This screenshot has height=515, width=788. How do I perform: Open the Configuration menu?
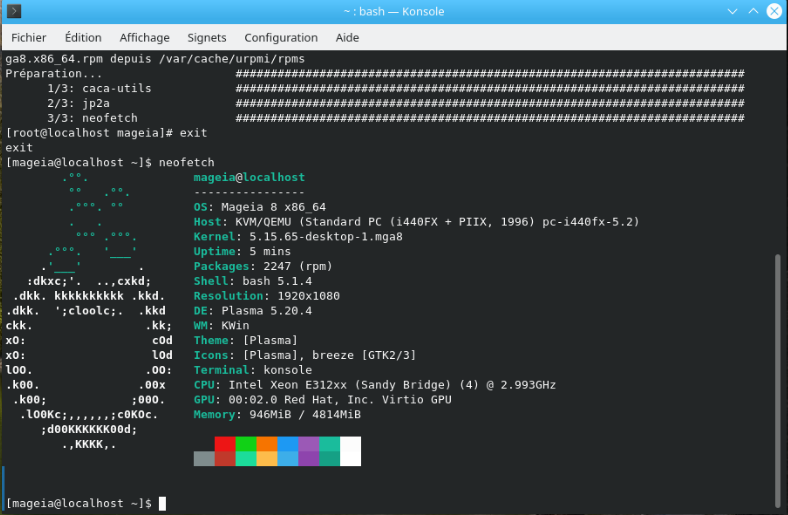pyautogui.click(x=281, y=38)
